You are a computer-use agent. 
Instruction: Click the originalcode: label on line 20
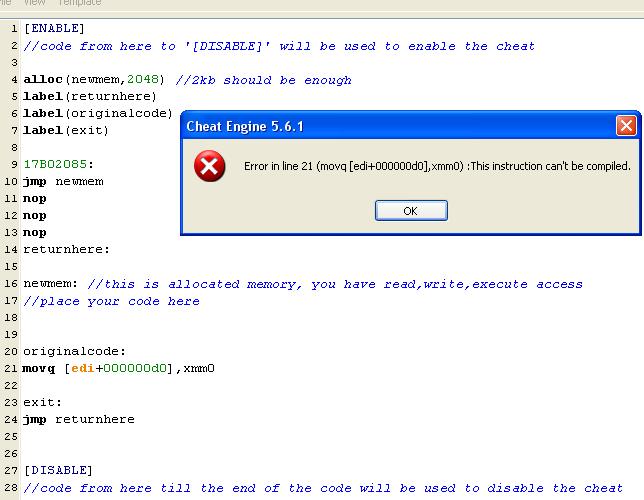74,351
